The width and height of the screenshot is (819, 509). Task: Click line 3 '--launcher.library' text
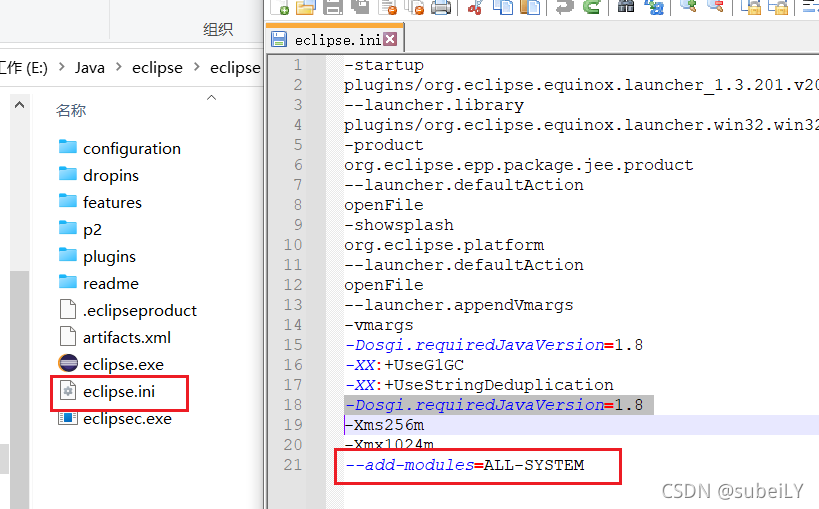click(x=434, y=105)
